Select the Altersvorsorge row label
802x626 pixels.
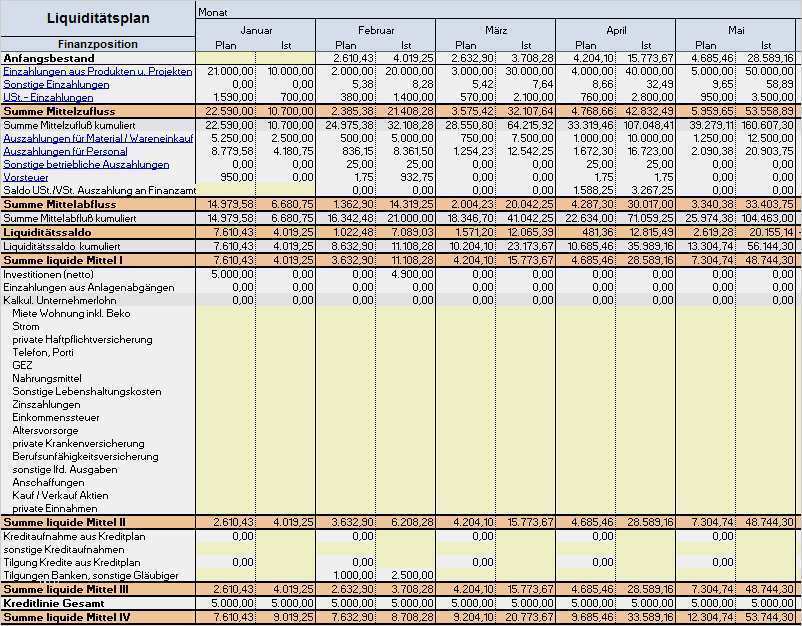pos(45,431)
